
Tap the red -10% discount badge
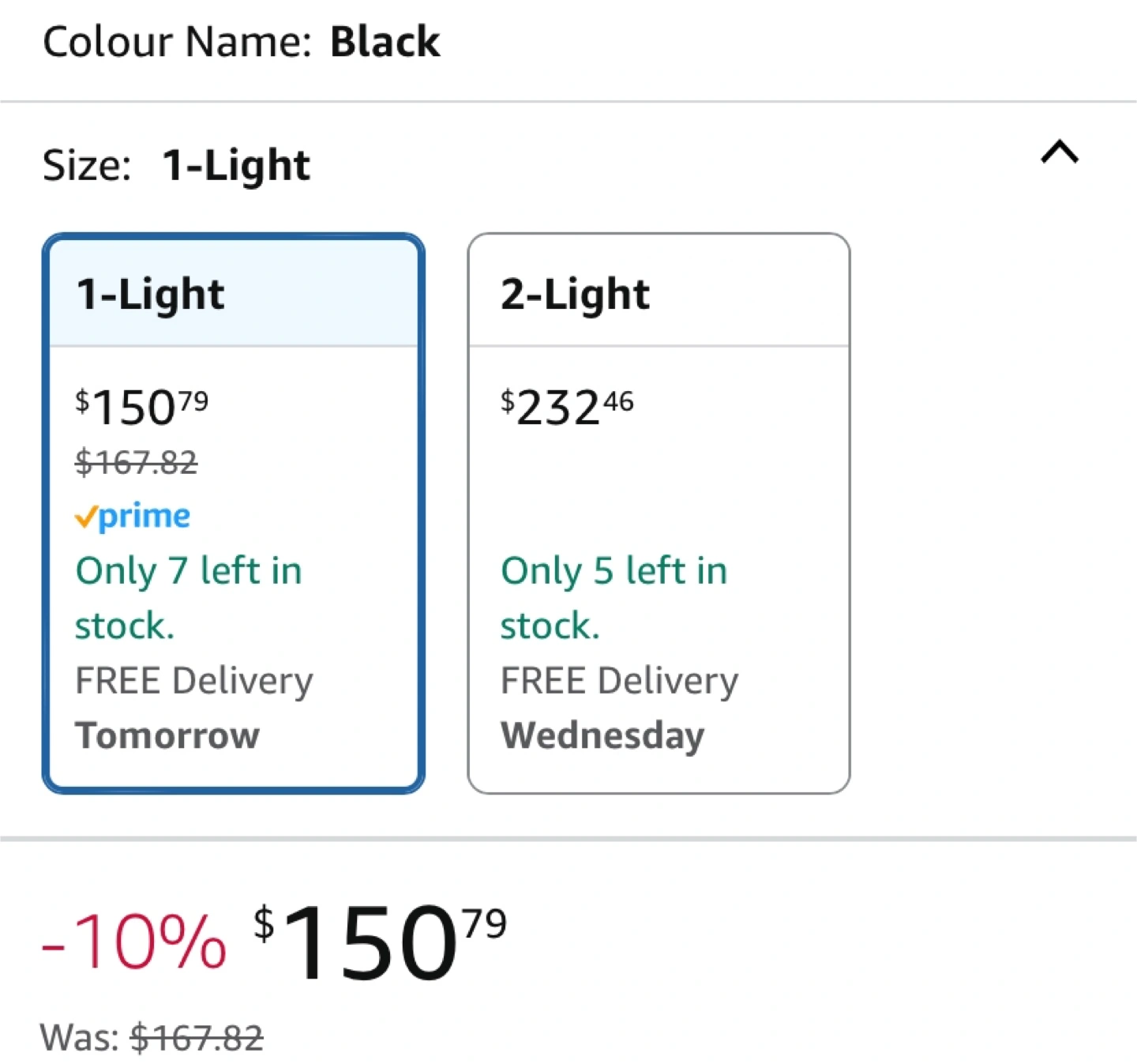click(x=134, y=941)
